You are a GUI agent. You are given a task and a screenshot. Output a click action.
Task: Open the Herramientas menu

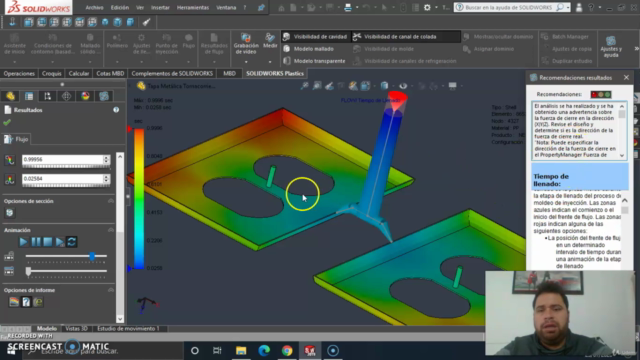coord(193,7)
